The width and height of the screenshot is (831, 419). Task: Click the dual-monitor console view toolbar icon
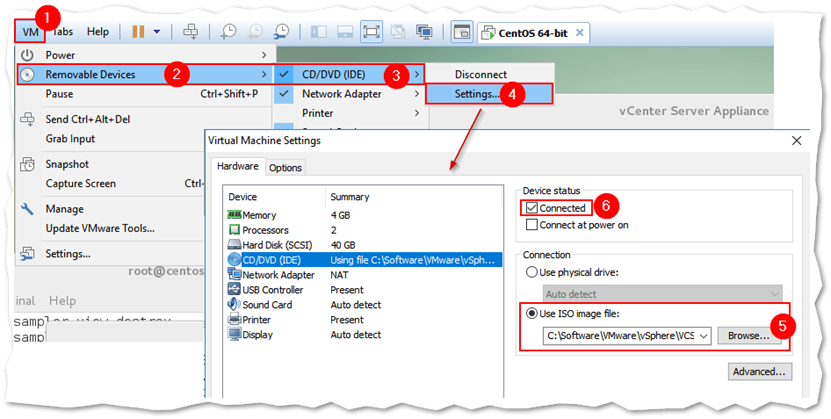424,32
